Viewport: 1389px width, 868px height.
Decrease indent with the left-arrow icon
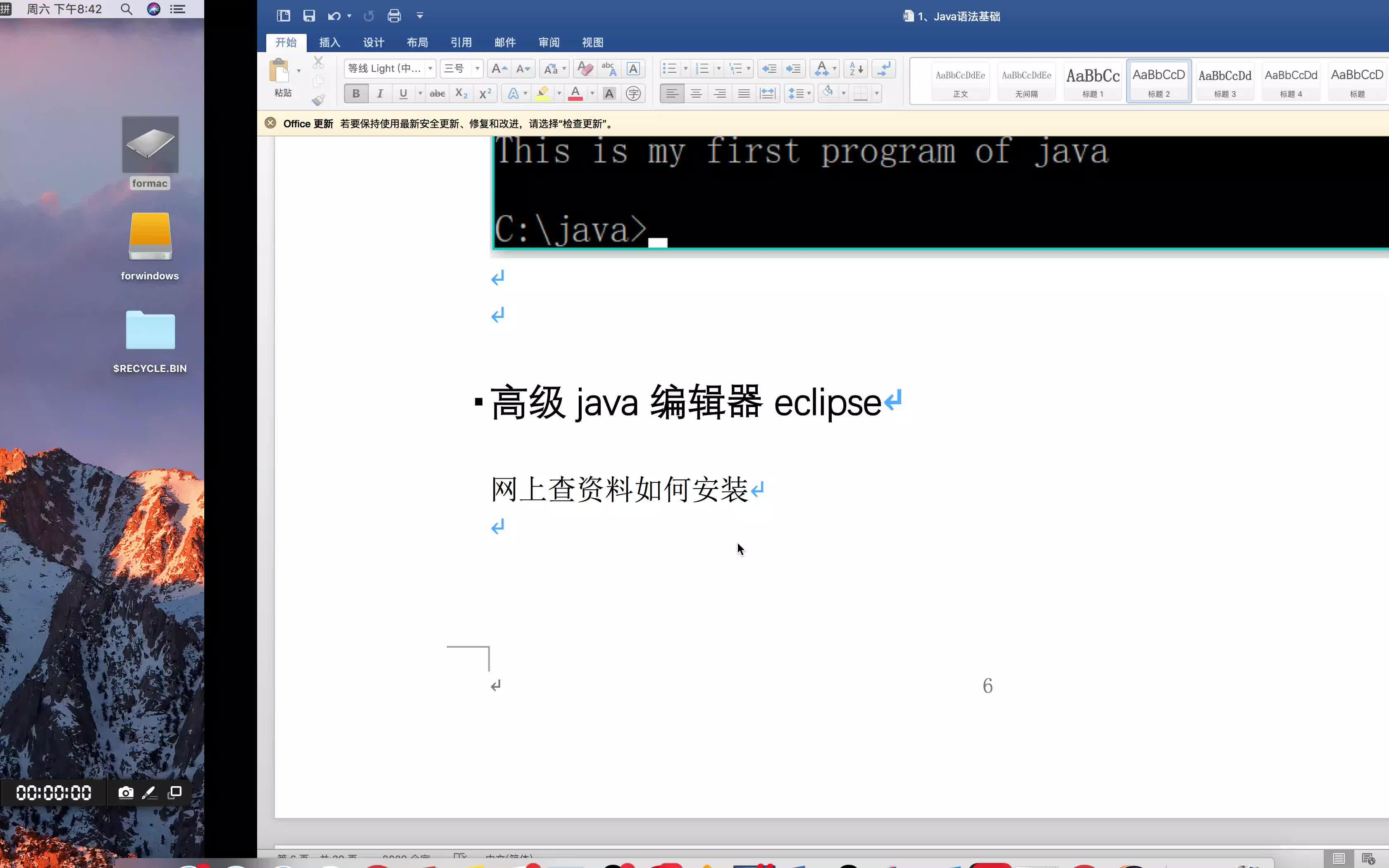tap(769, 69)
